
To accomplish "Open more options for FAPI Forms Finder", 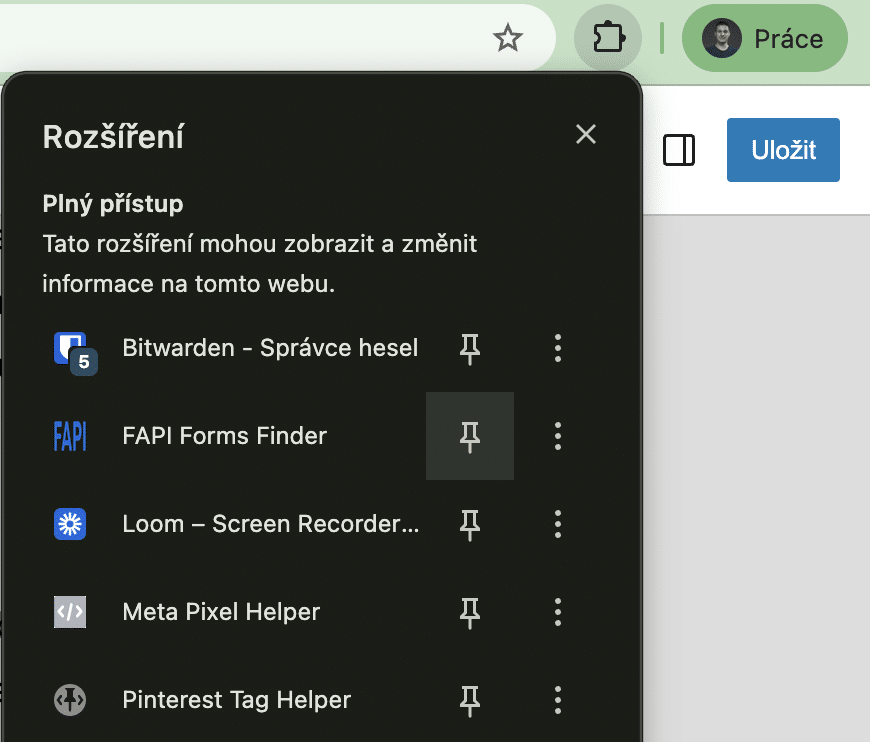I will (x=558, y=436).
